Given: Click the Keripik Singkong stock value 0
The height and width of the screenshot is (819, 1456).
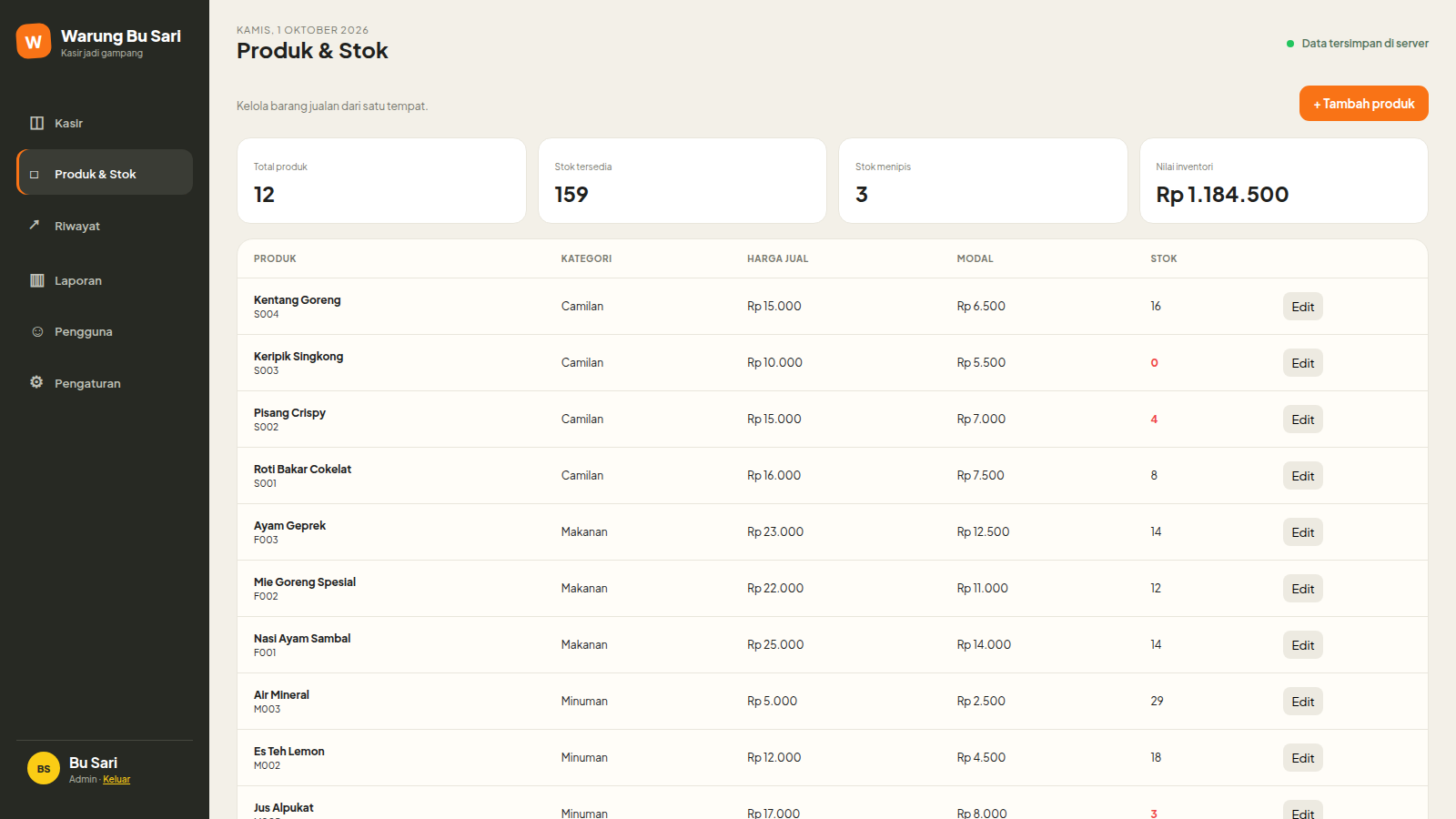Looking at the screenshot, I should coord(1154,362).
